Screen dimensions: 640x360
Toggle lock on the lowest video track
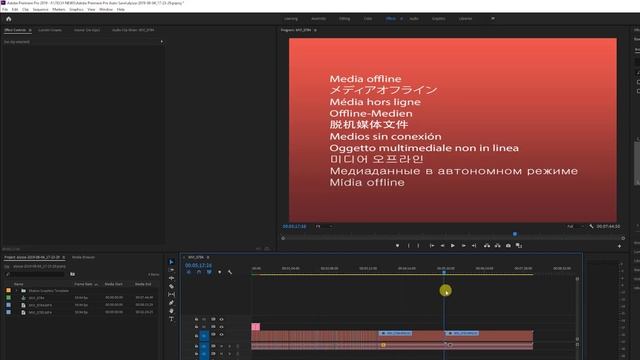tap(196, 336)
